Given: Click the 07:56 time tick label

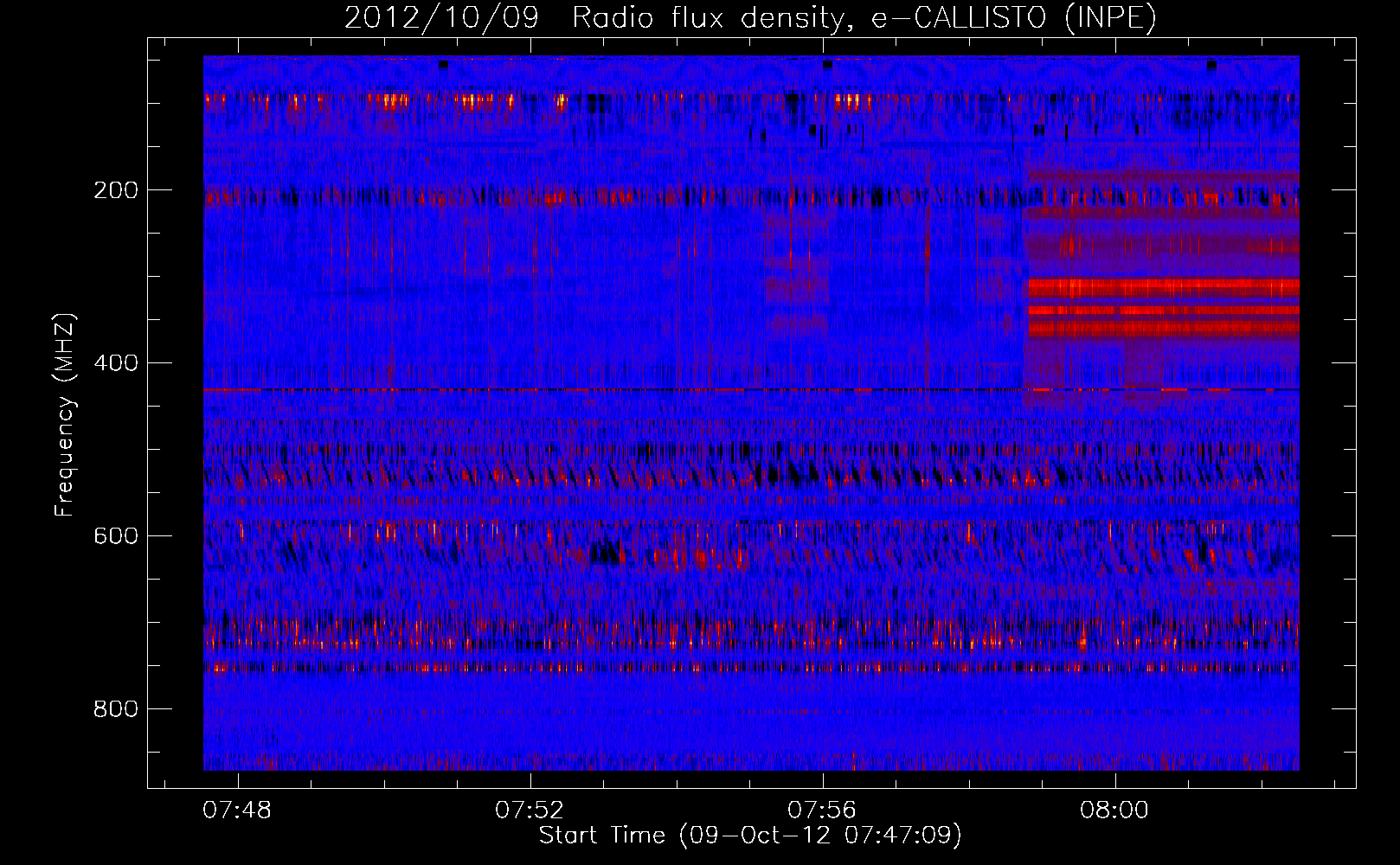Looking at the screenshot, I should click(x=822, y=811).
